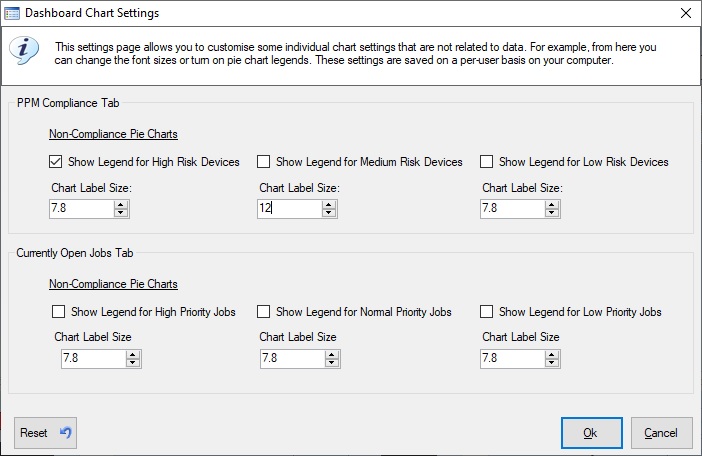This screenshot has height=456, width=702.
Task: Uncheck Show Legend for High Risk Devices
Action: pos(56,162)
